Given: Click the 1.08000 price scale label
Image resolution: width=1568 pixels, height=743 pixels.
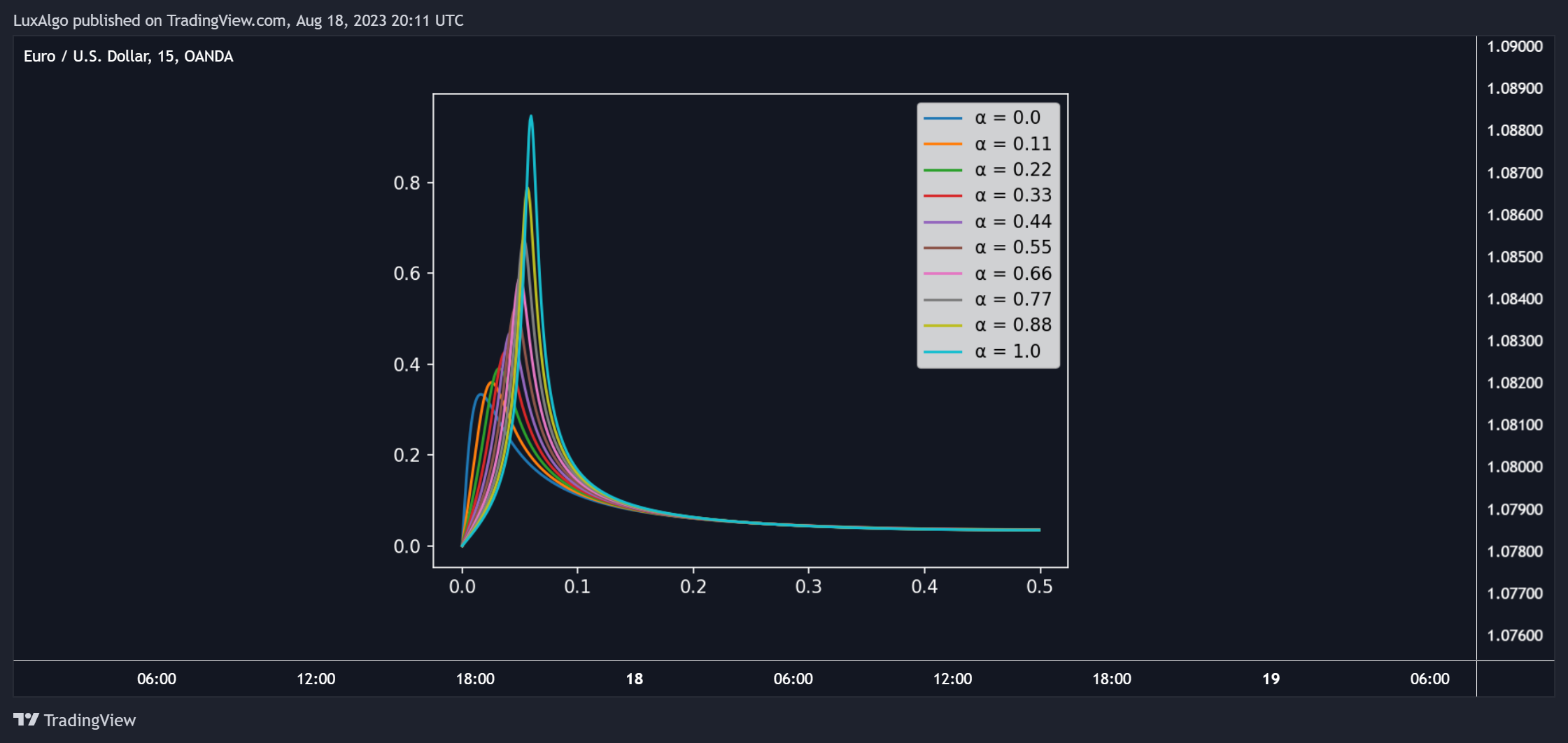Looking at the screenshot, I should tap(1515, 467).
